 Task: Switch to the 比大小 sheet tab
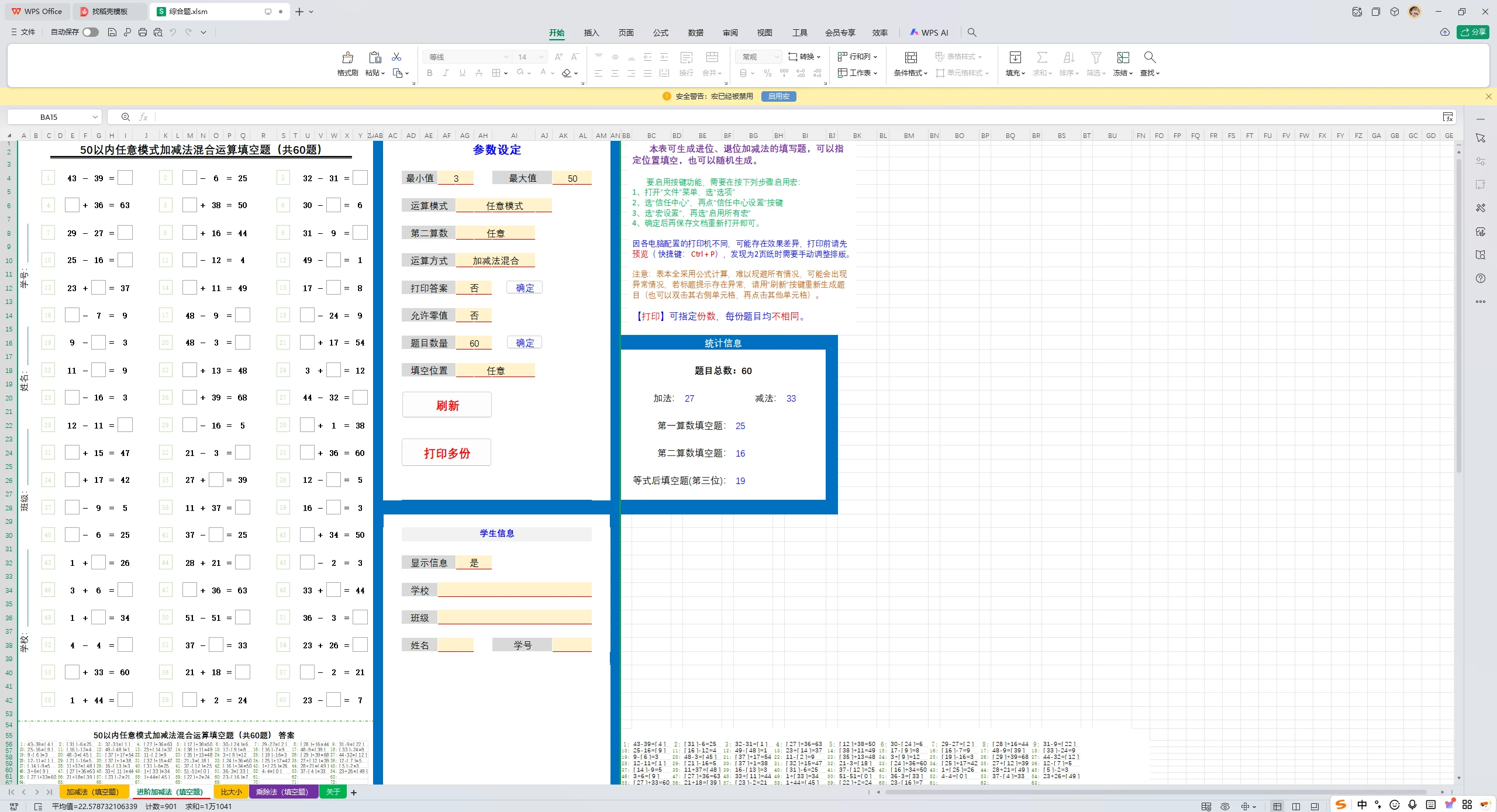tap(231, 792)
